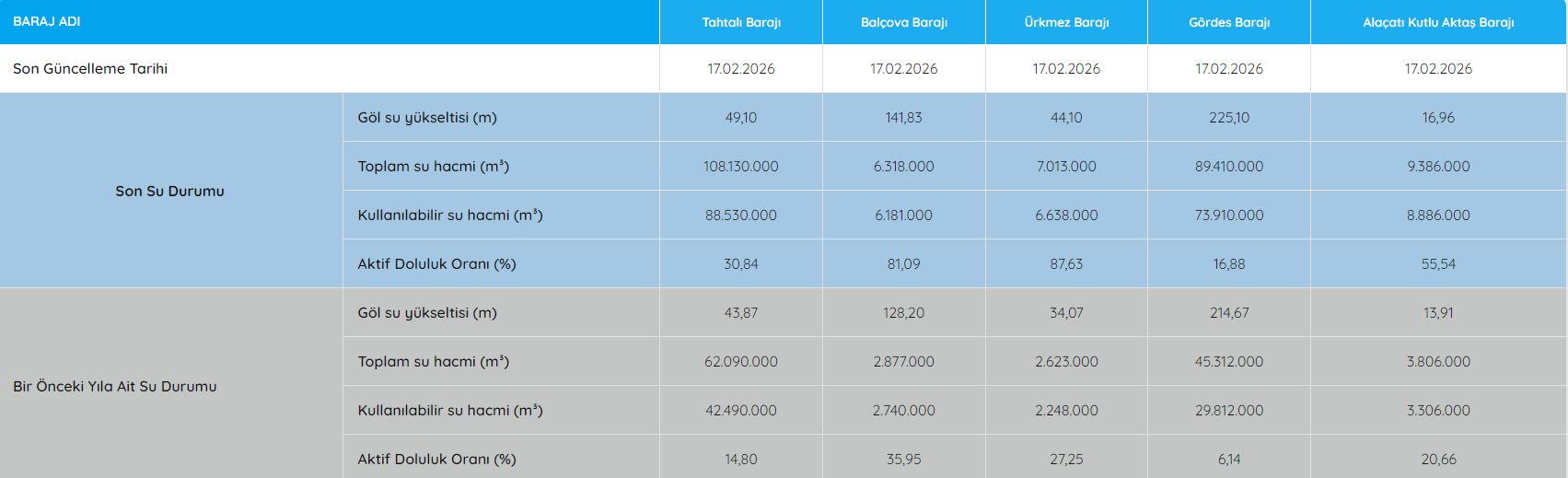The width and height of the screenshot is (1568, 478).
Task: Click the Ürkmez Barajı column header
Action: click(1066, 22)
